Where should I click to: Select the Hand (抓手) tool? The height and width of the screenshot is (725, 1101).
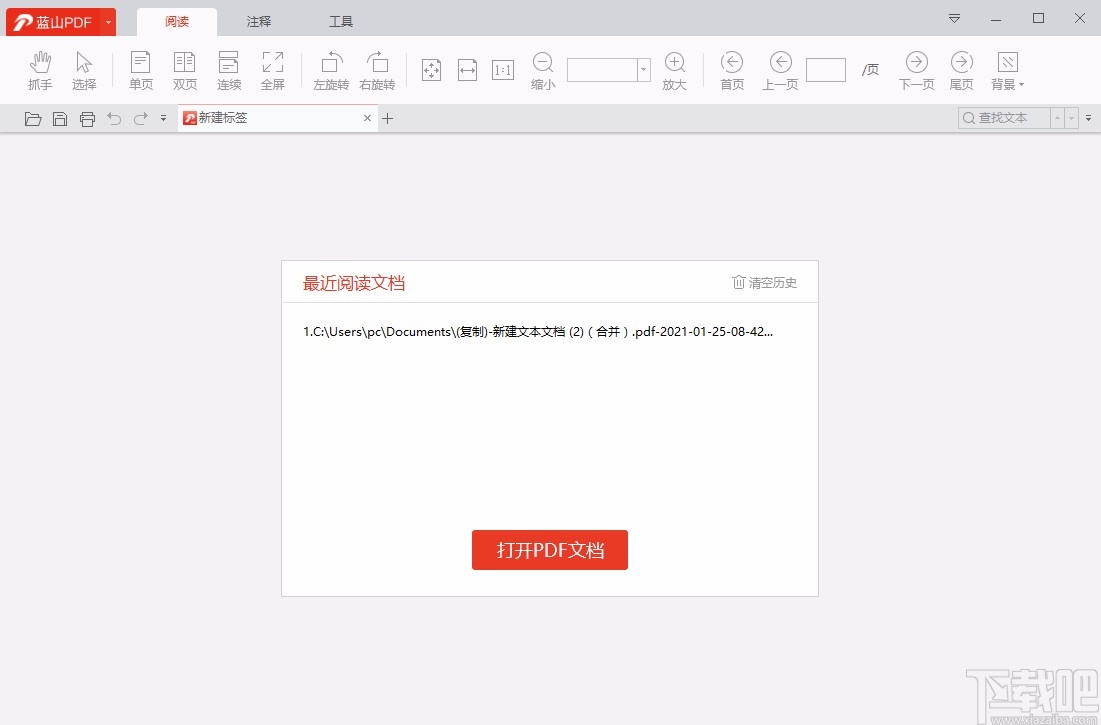[x=40, y=71]
